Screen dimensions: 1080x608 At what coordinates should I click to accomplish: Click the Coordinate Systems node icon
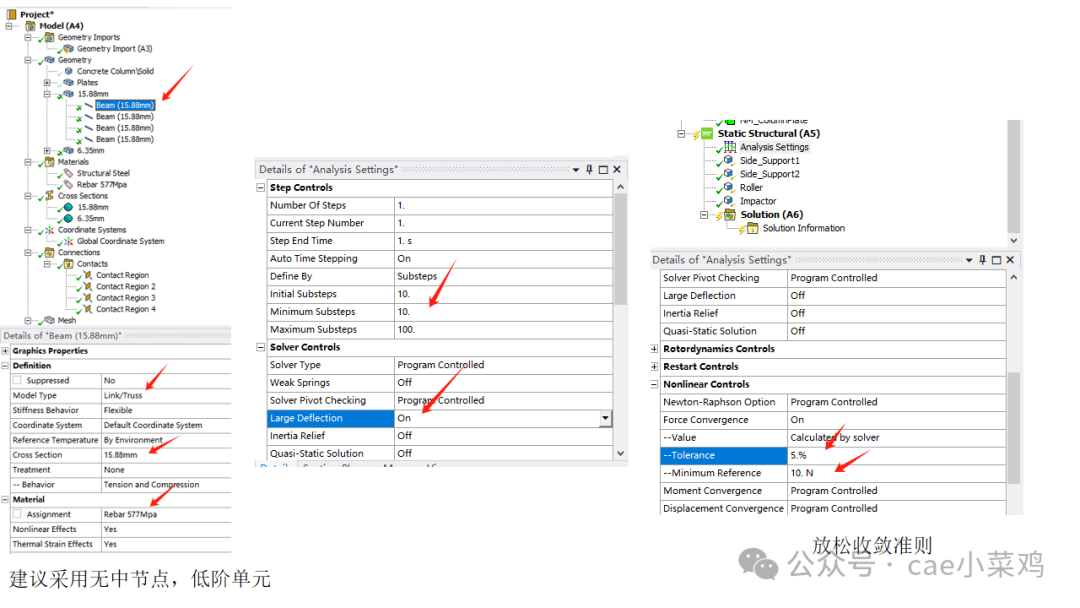[50, 230]
